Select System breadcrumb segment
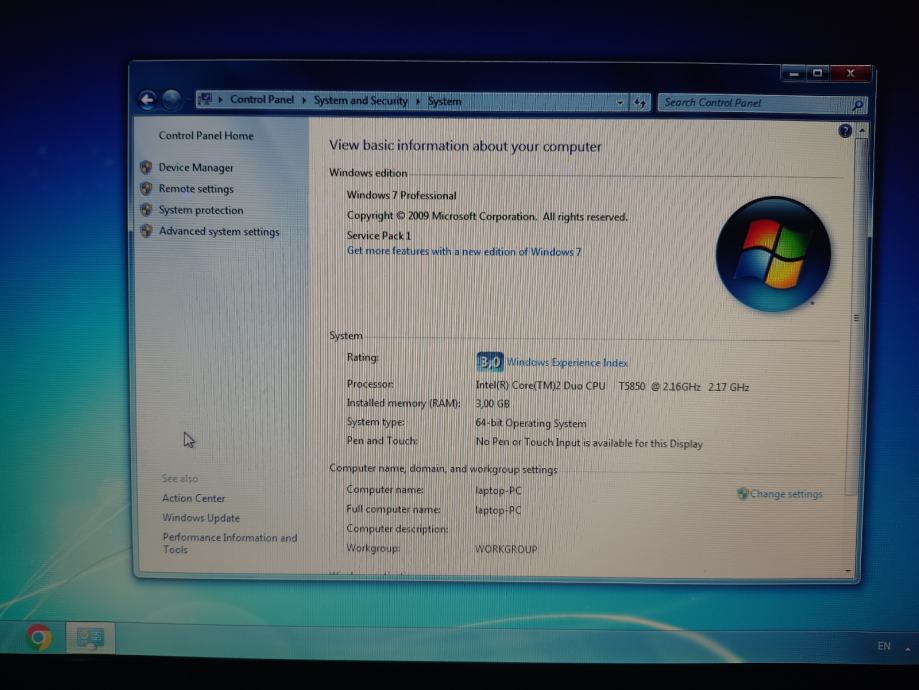919x690 pixels. click(x=444, y=101)
